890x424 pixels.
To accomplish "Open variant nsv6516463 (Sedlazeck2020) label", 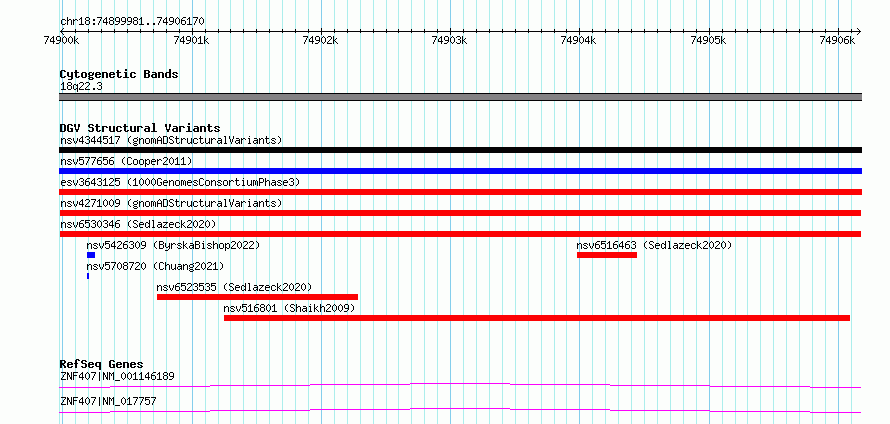I will [x=654, y=245].
